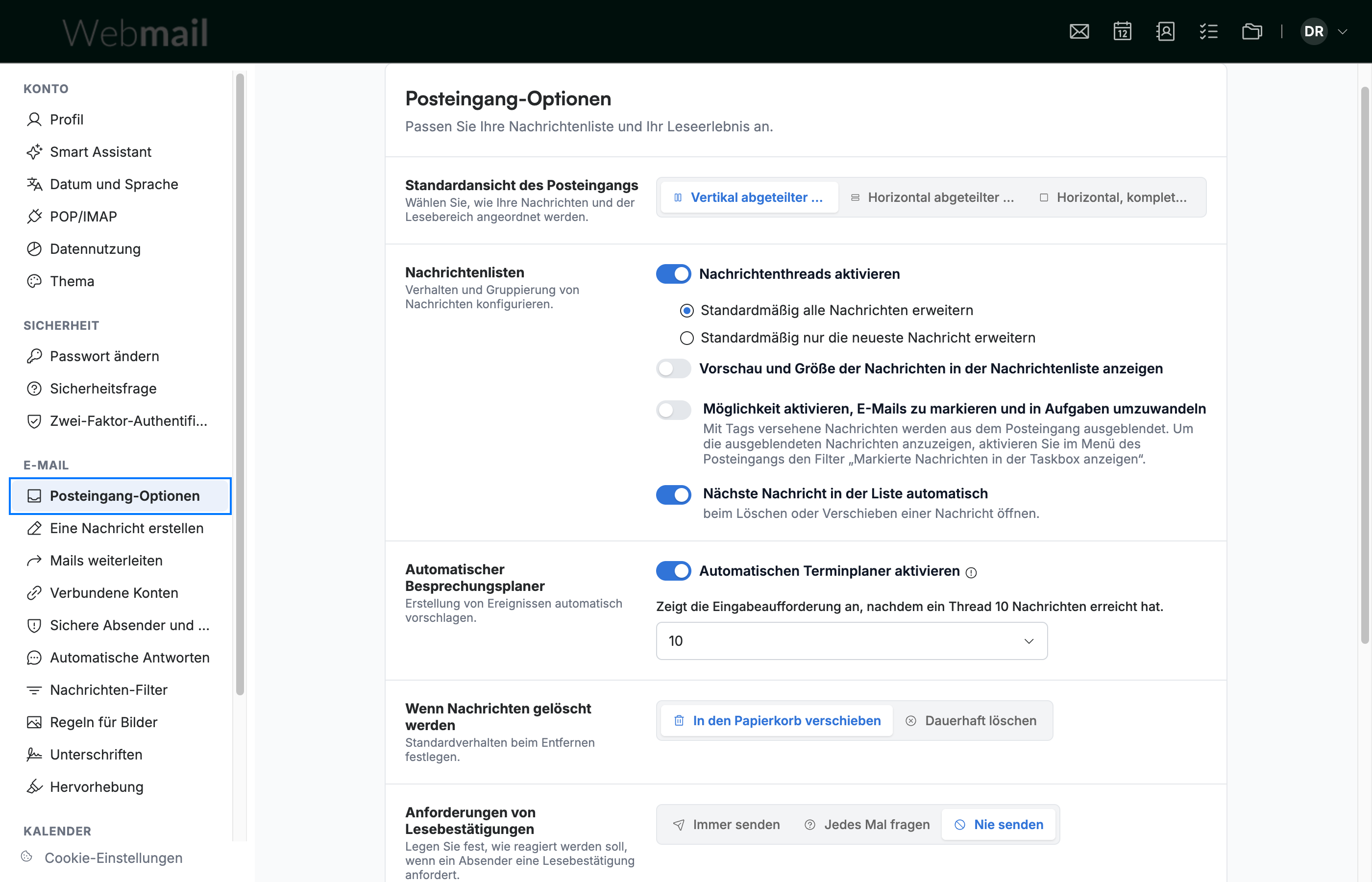Select Immer senden read receipt option
The height and width of the screenshot is (882, 1372).
726,825
